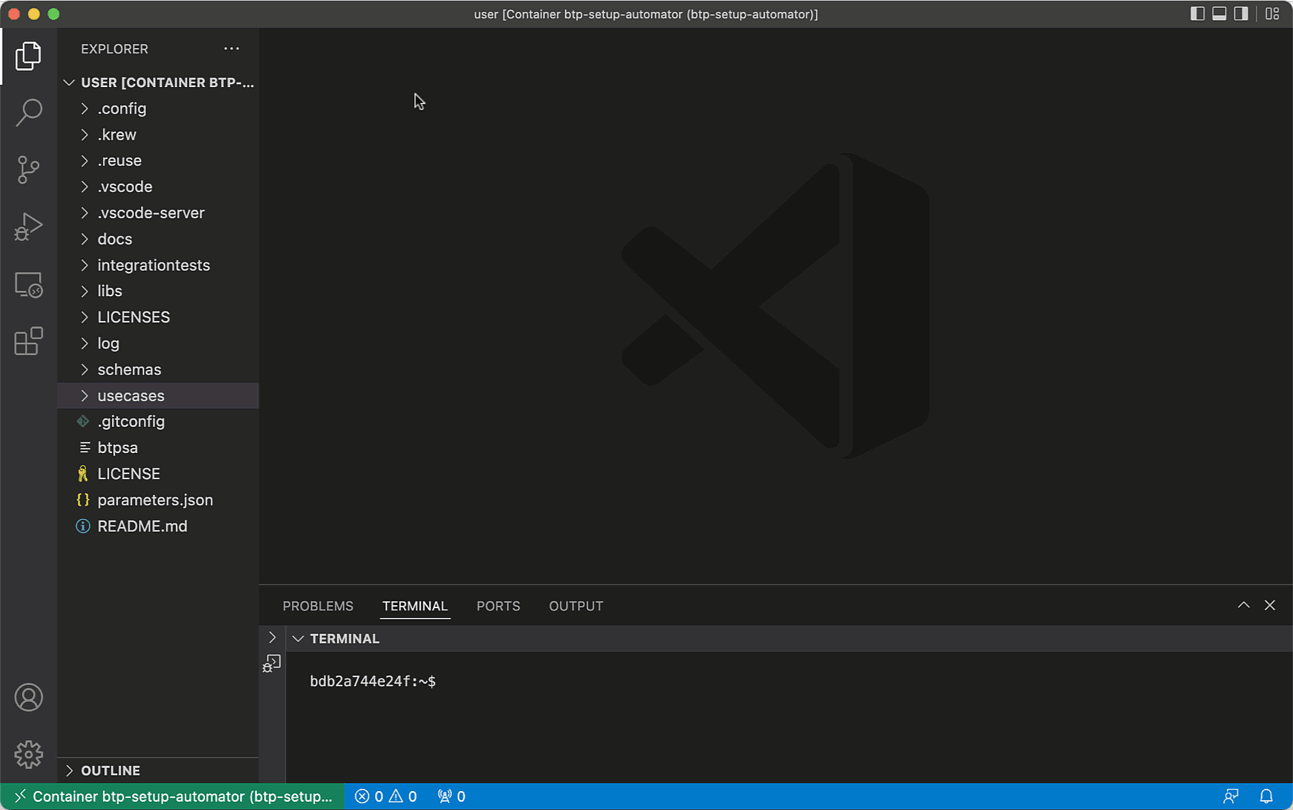Viewport: 1293px width, 810px height.
Task: Expand the integrationtests folder
Action: (158, 265)
